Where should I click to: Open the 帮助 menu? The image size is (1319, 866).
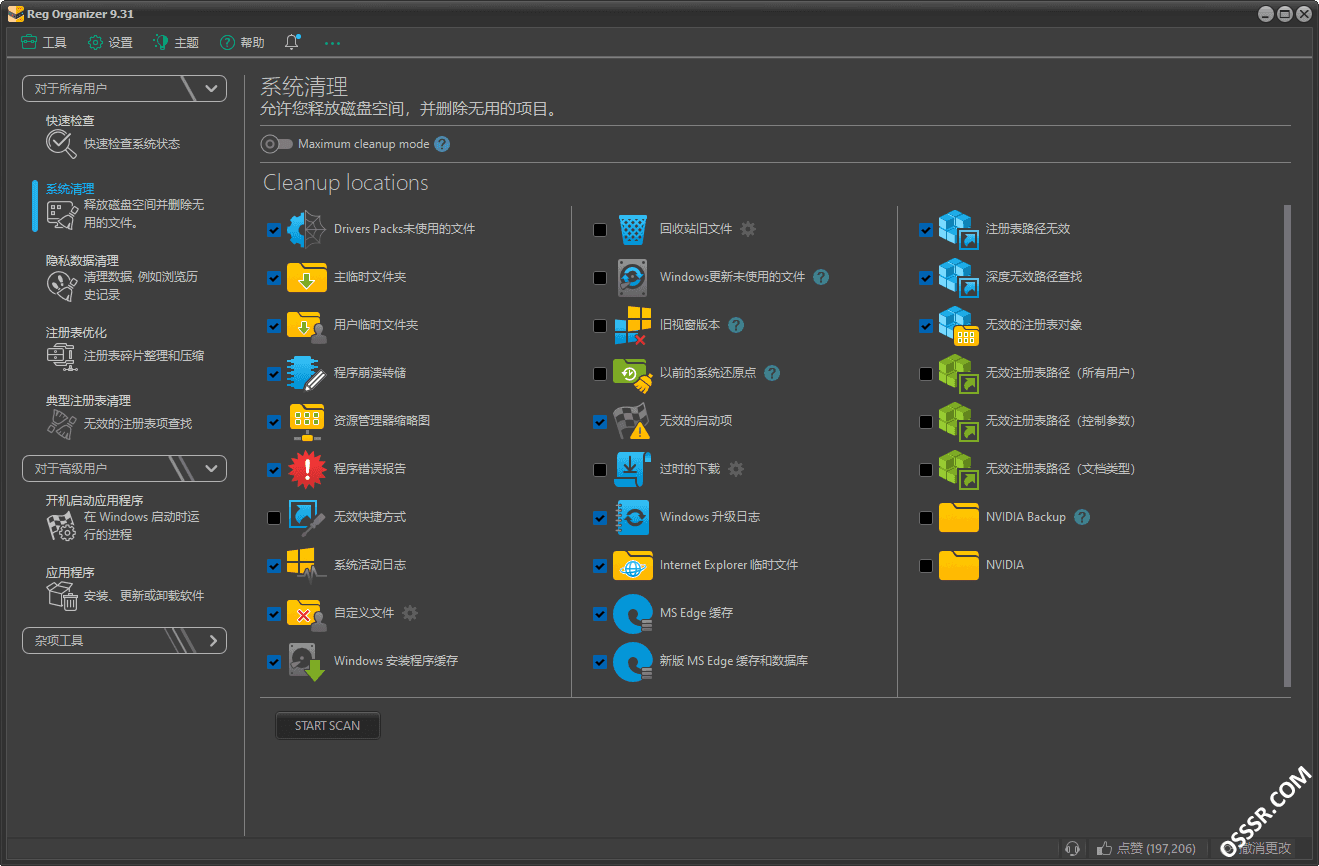click(x=242, y=43)
